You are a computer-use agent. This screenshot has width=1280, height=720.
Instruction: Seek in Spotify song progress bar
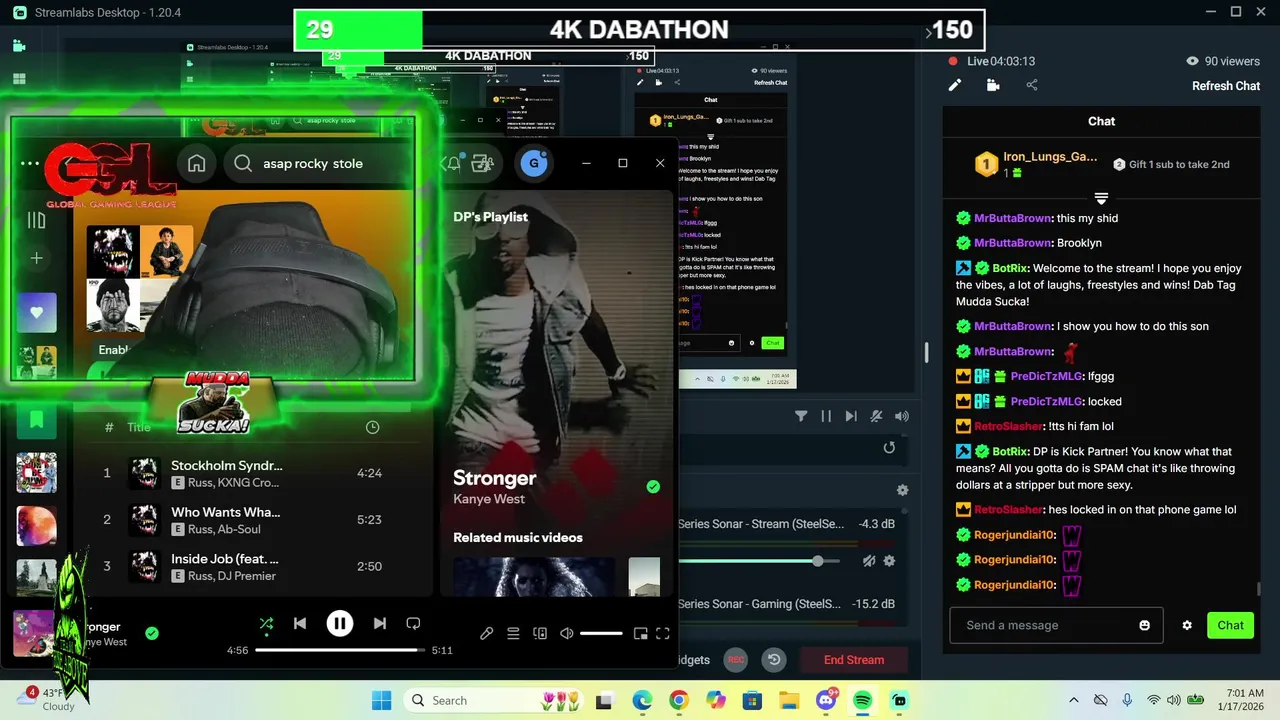tap(340, 650)
